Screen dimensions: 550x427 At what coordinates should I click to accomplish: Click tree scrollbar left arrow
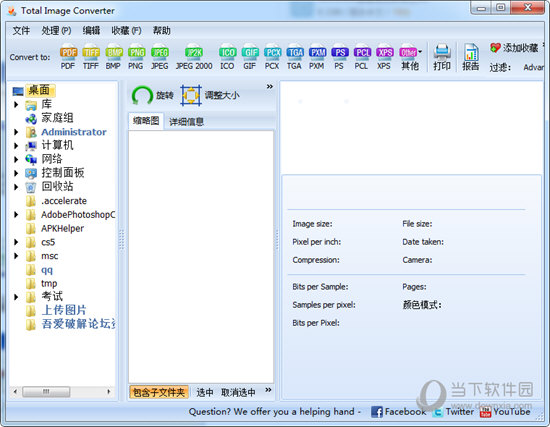point(15,392)
